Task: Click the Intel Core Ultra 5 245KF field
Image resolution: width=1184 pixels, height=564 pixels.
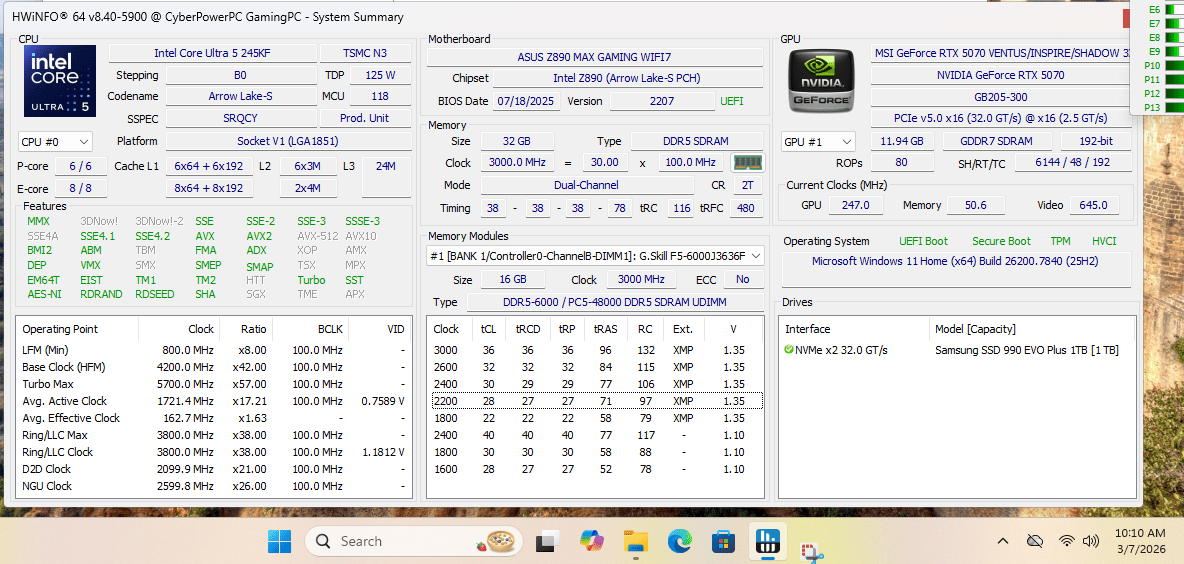Action: point(213,53)
